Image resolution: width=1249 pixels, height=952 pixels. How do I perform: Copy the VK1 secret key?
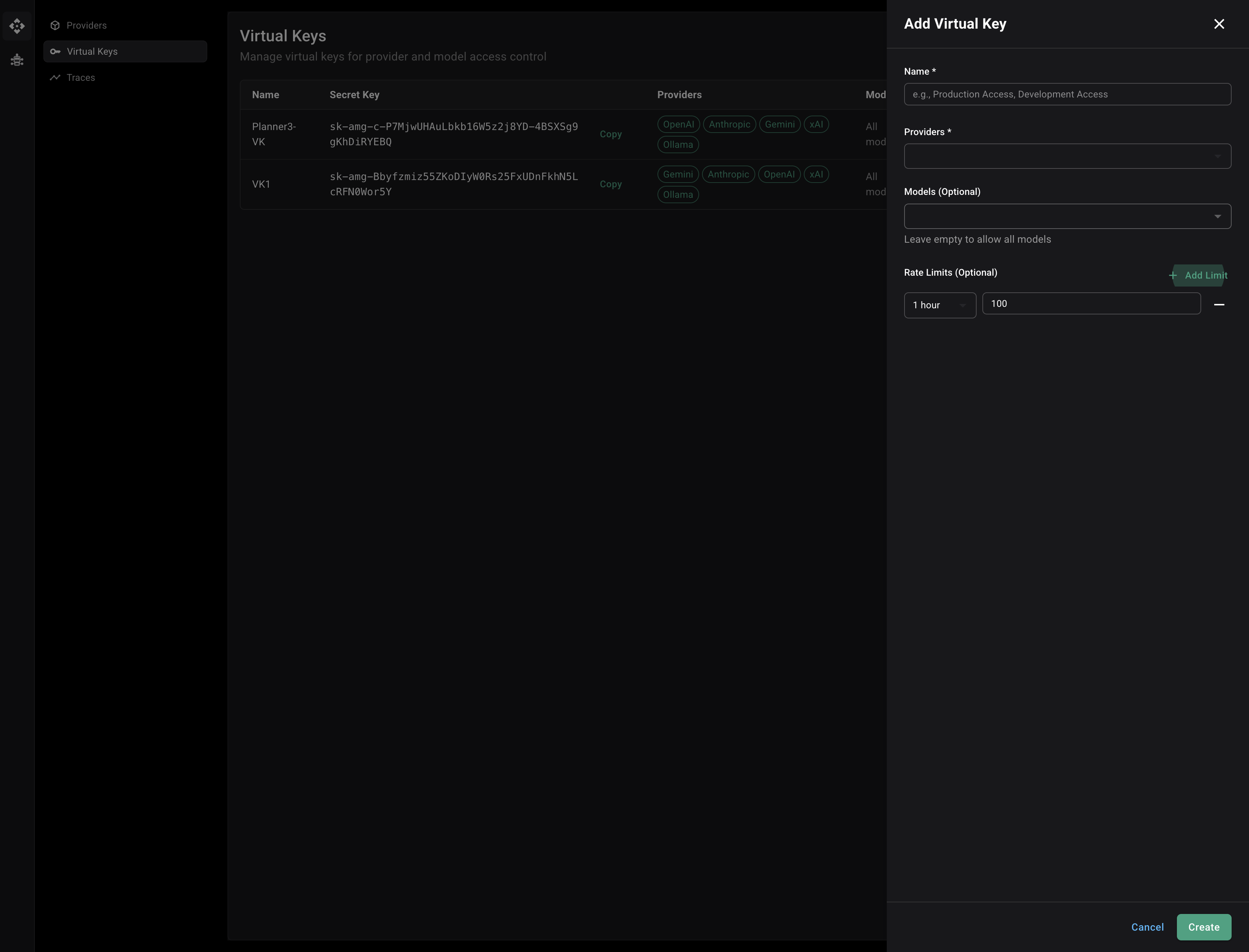pyautogui.click(x=611, y=184)
